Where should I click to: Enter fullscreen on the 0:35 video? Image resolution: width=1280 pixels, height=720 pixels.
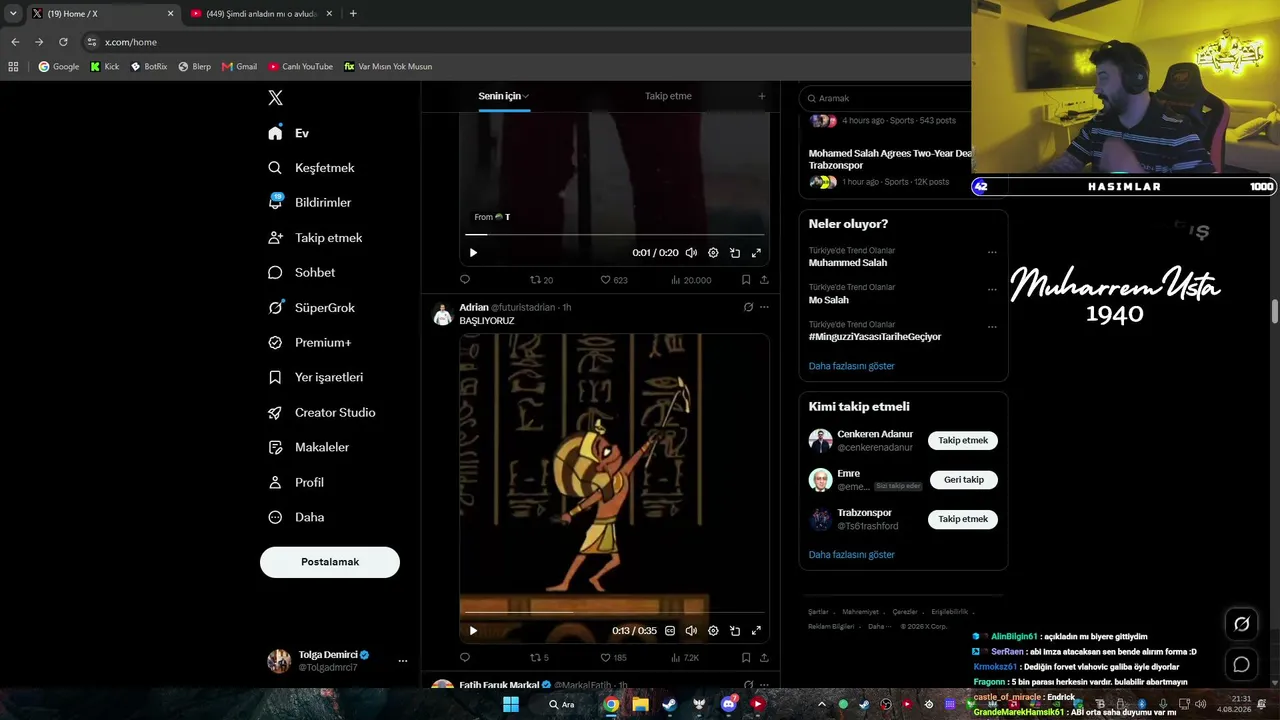tap(756, 631)
